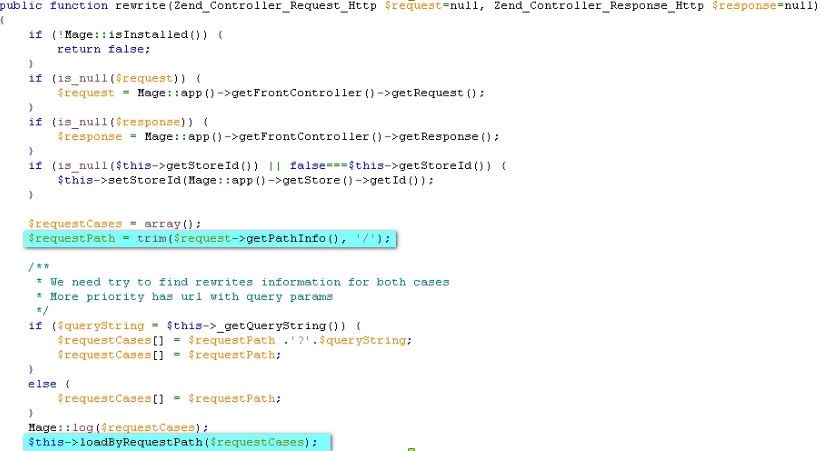Click the is_null($this->getStoreId()) condition line

(267, 166)
